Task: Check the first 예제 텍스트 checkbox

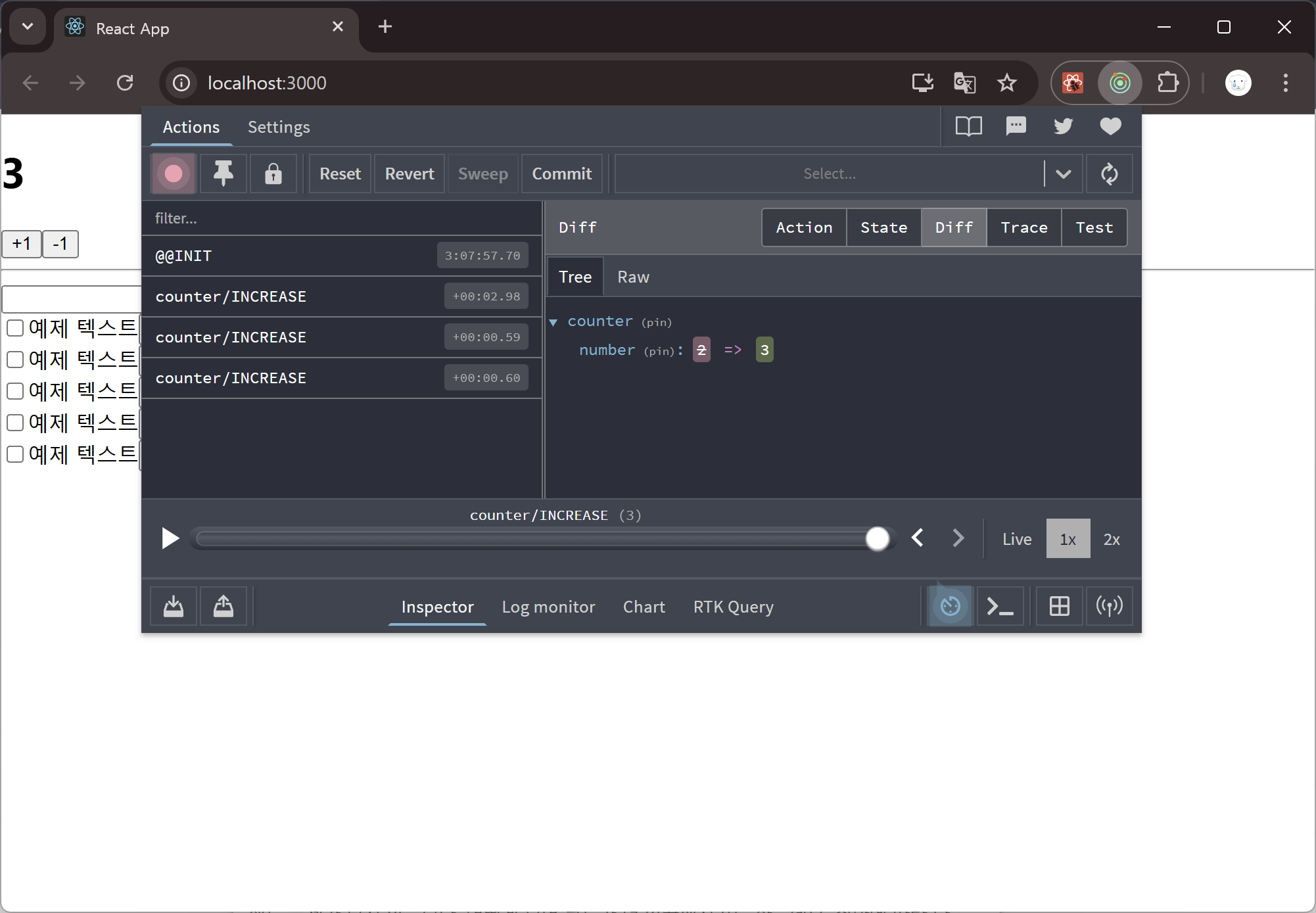Action: click(x=15, y=328)
